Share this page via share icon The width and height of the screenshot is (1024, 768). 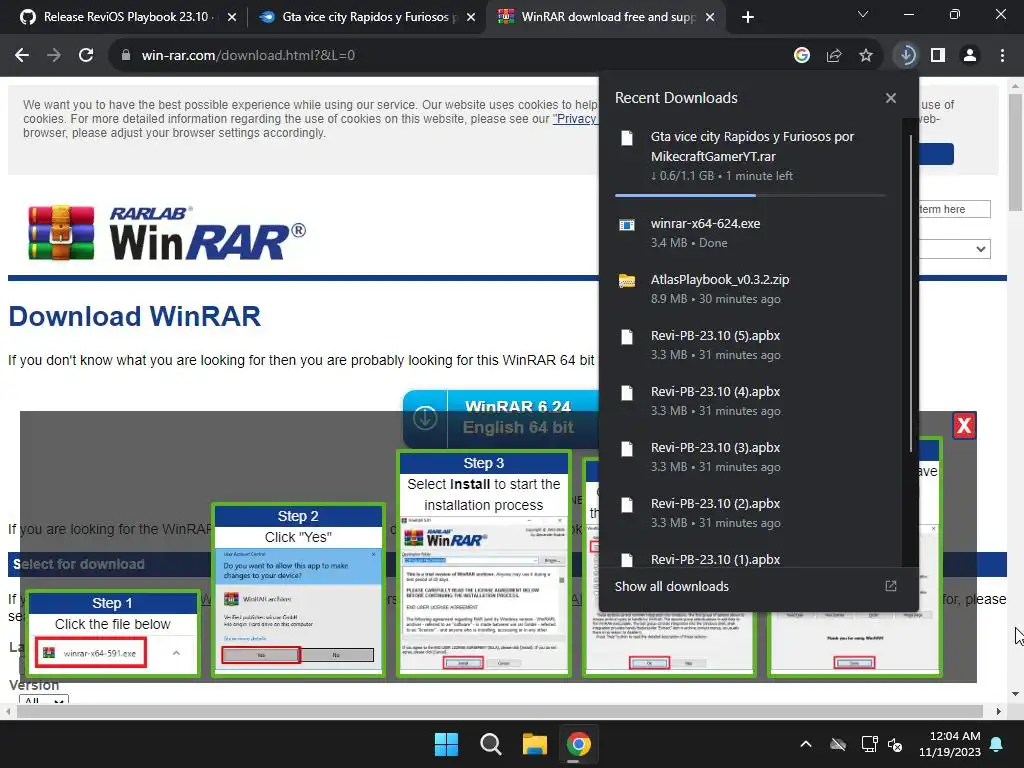(834, 56)
